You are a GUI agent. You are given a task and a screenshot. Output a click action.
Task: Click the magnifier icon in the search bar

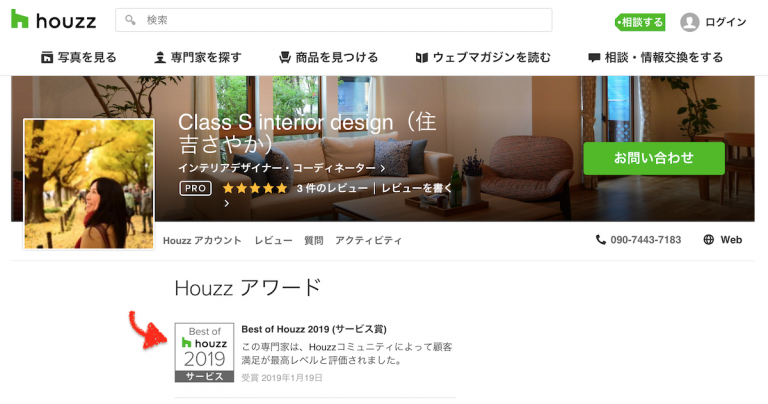(x=130, y=20)
